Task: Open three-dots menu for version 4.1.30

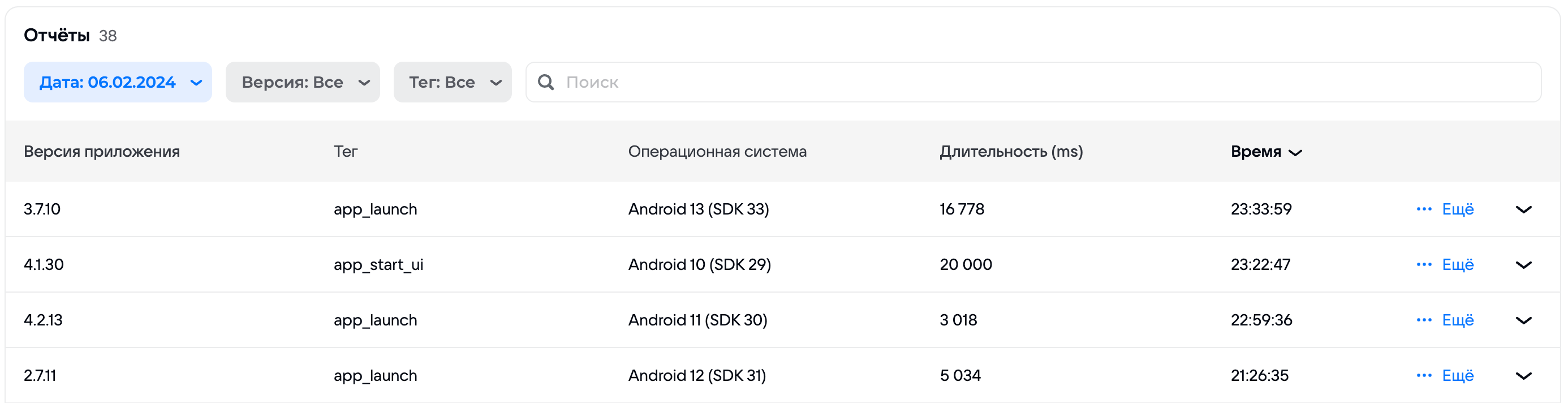Action: pos(1424,265)
